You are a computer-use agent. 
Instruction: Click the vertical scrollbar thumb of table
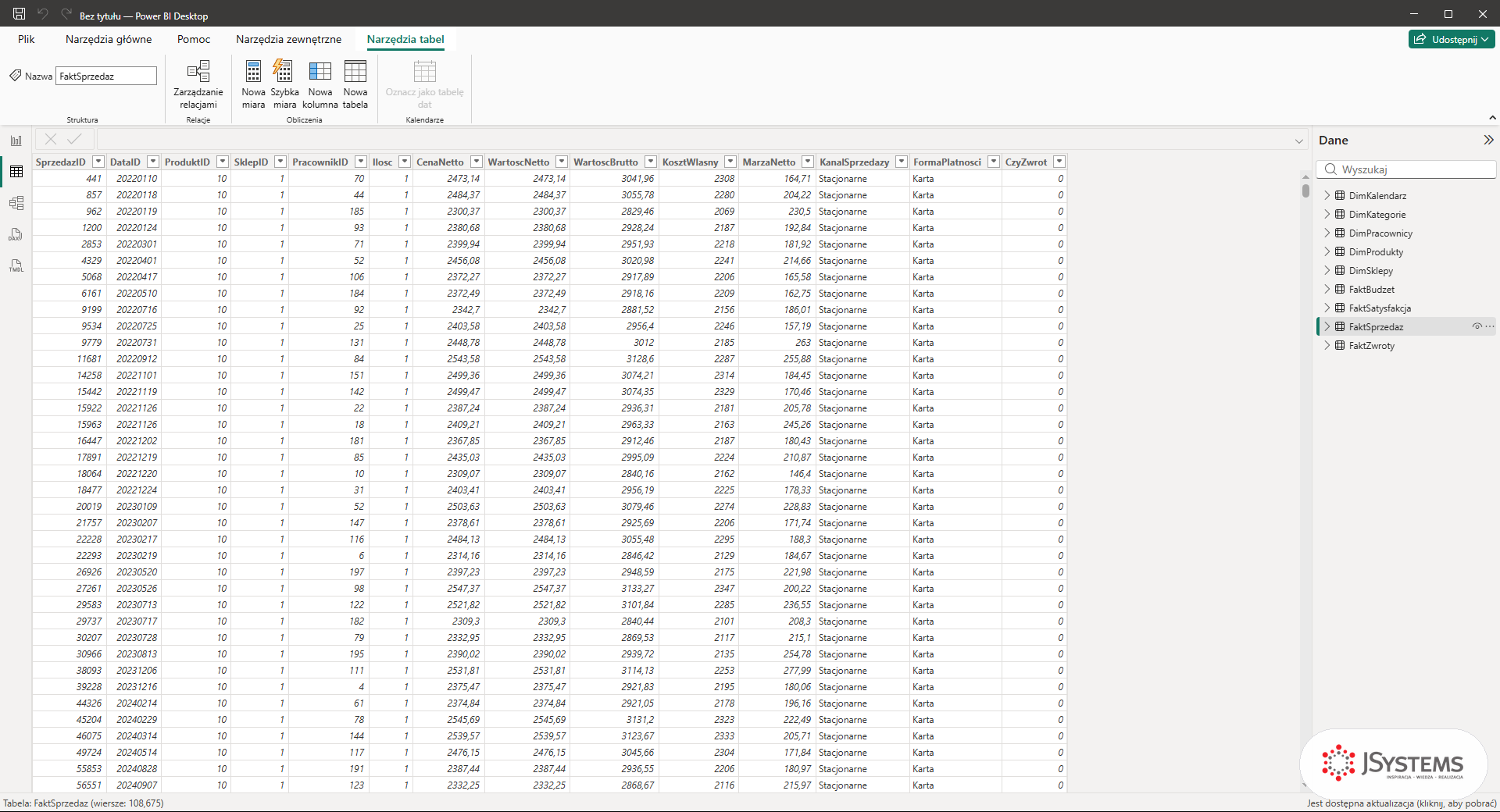[1305, 190]
